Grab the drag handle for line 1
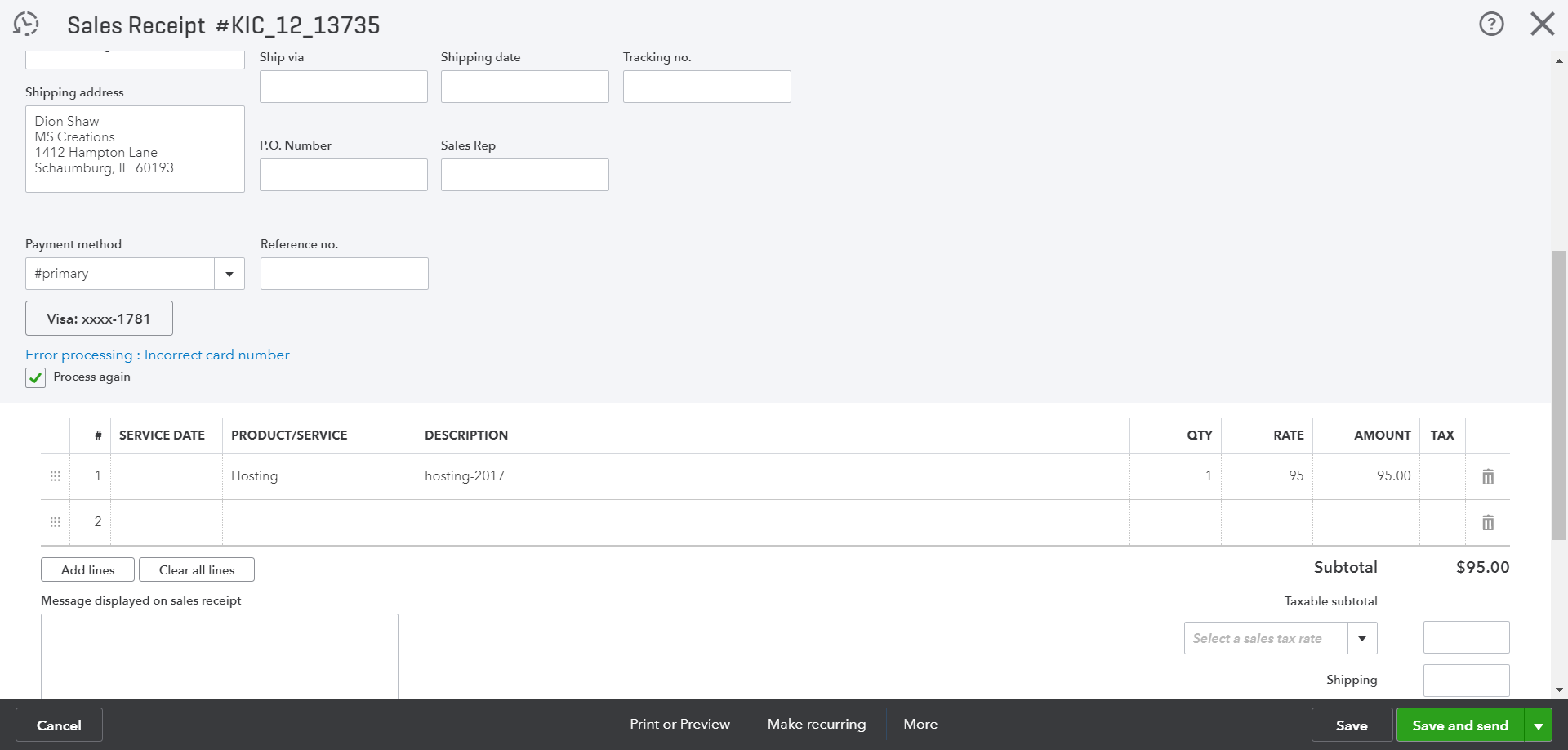This screenshot has width=1568, height=750. point(56,476)
